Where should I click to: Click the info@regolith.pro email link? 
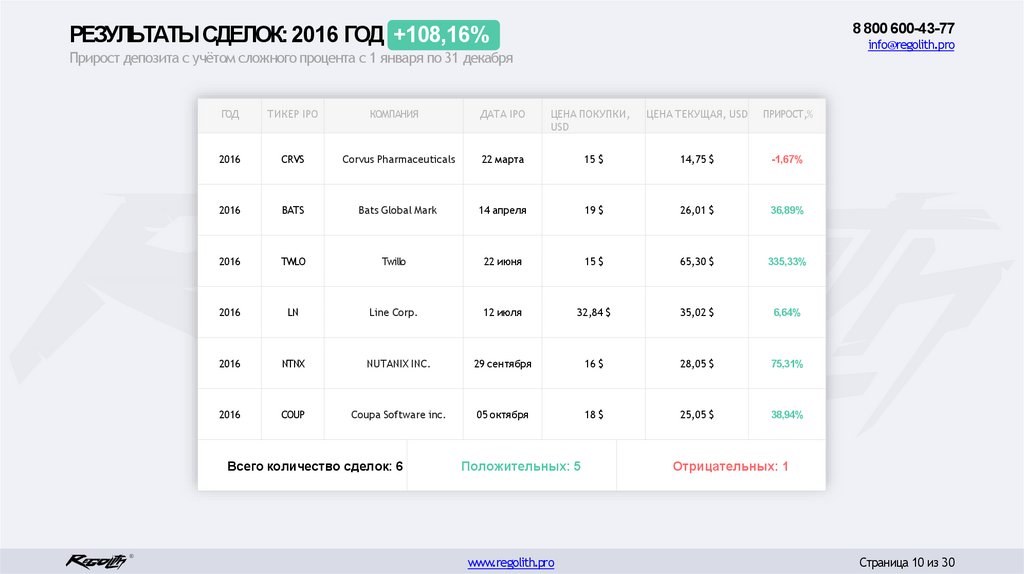910,45
